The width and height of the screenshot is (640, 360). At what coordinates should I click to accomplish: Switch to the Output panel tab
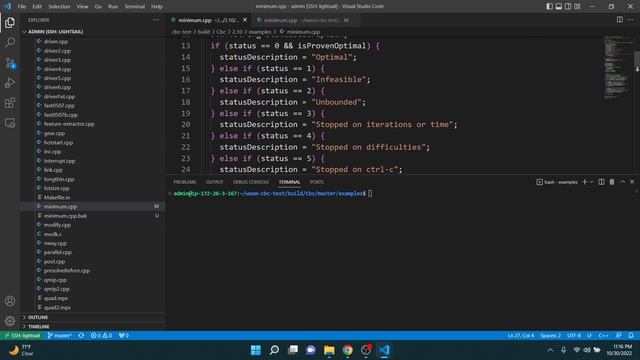pos(214,182)
